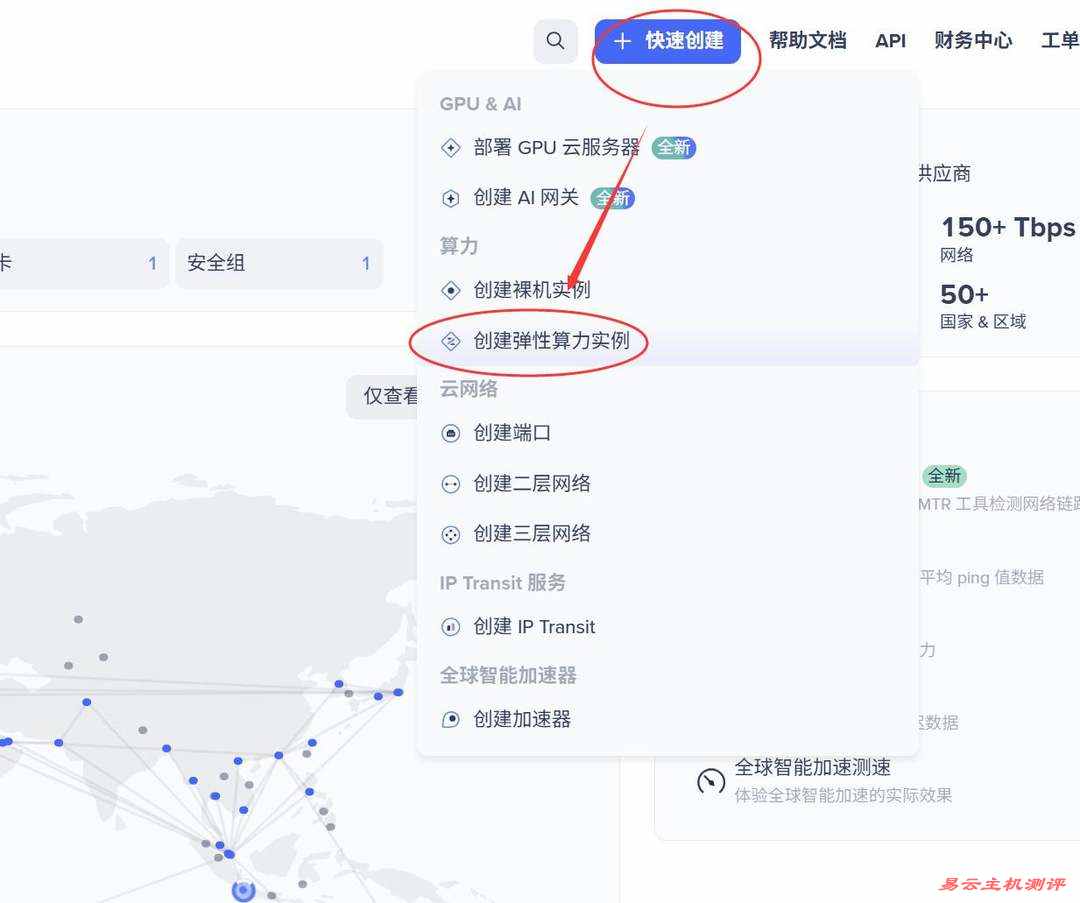The image size is (1080, 903).
Task: Choose 部署 GPU 云服务器 menu entry
Action: point(556,148)
